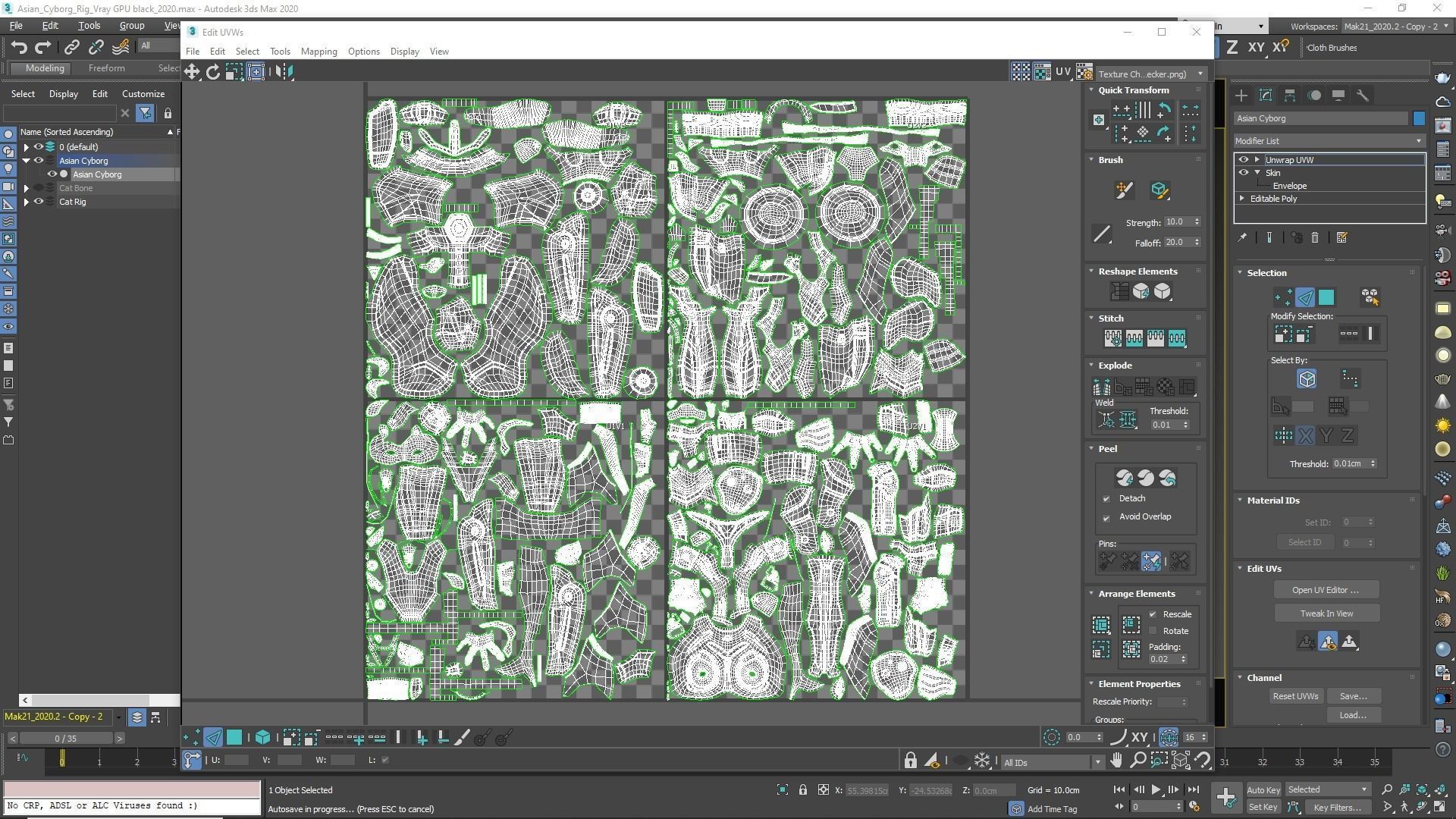Switch to the Freeform ribbon tab

[106, 68]
